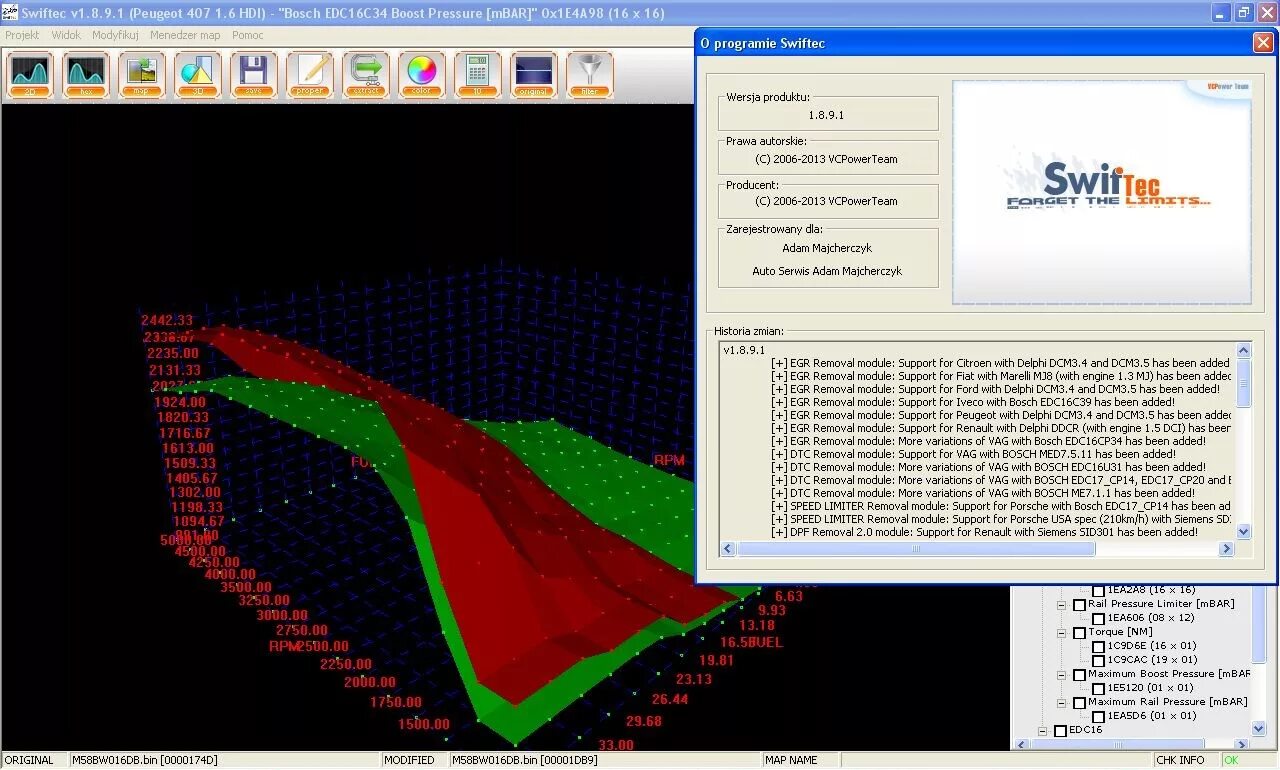Click the CHK INFO OK status
The height and width of the screenshot is (770, 1280).
1230,760
